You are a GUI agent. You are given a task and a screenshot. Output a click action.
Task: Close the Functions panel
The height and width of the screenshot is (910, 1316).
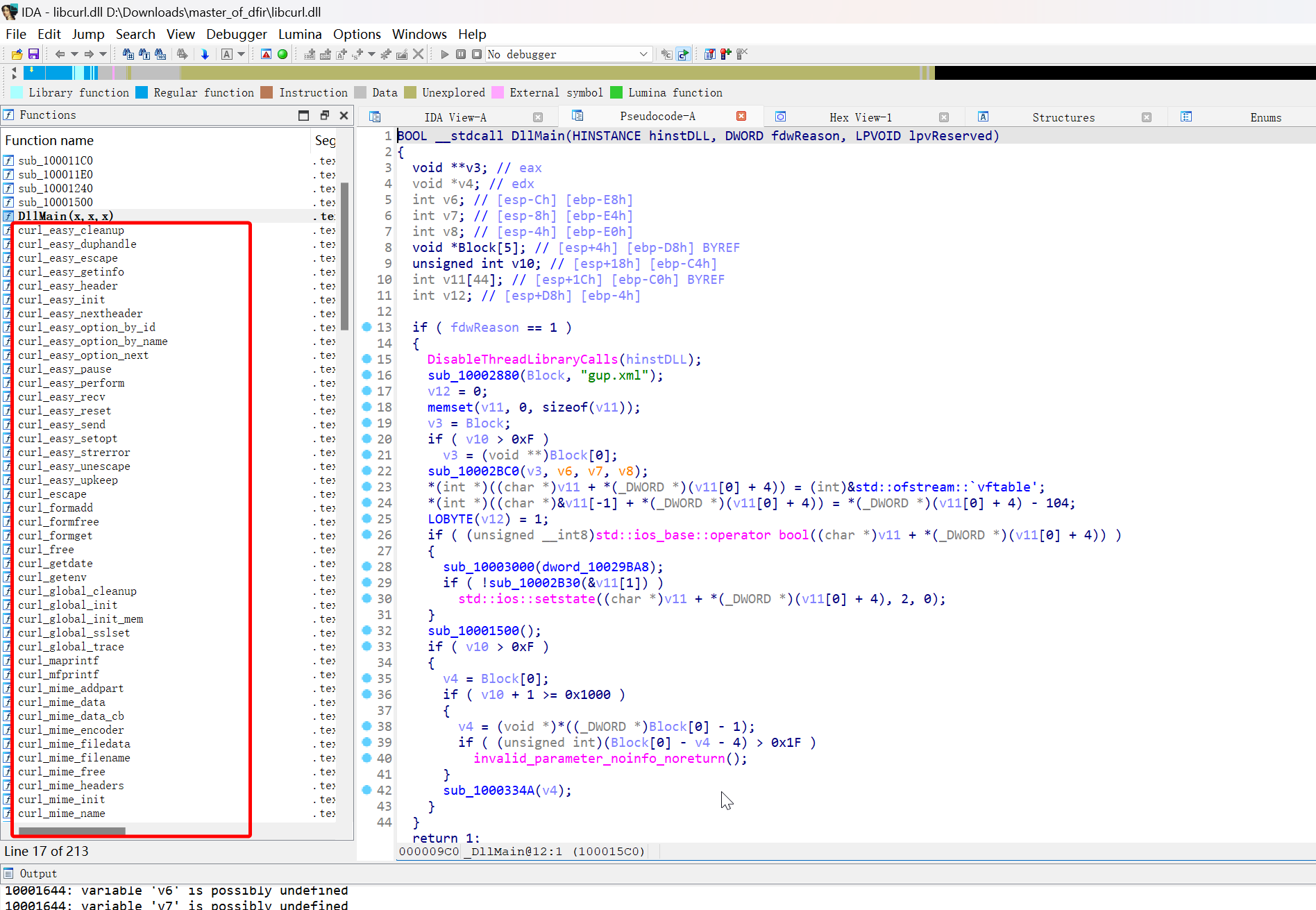point(344,115)
